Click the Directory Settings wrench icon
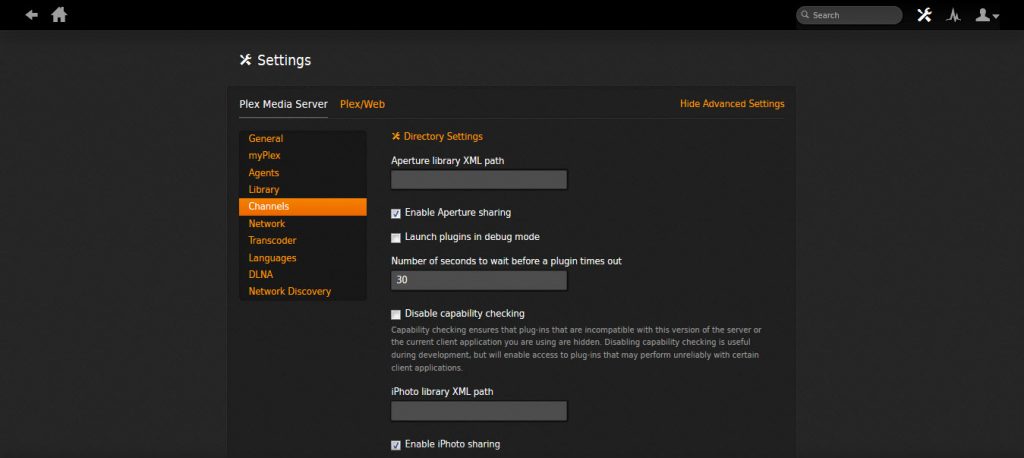This screenshot has height=458, width=1024. click(x=395, y=137)
